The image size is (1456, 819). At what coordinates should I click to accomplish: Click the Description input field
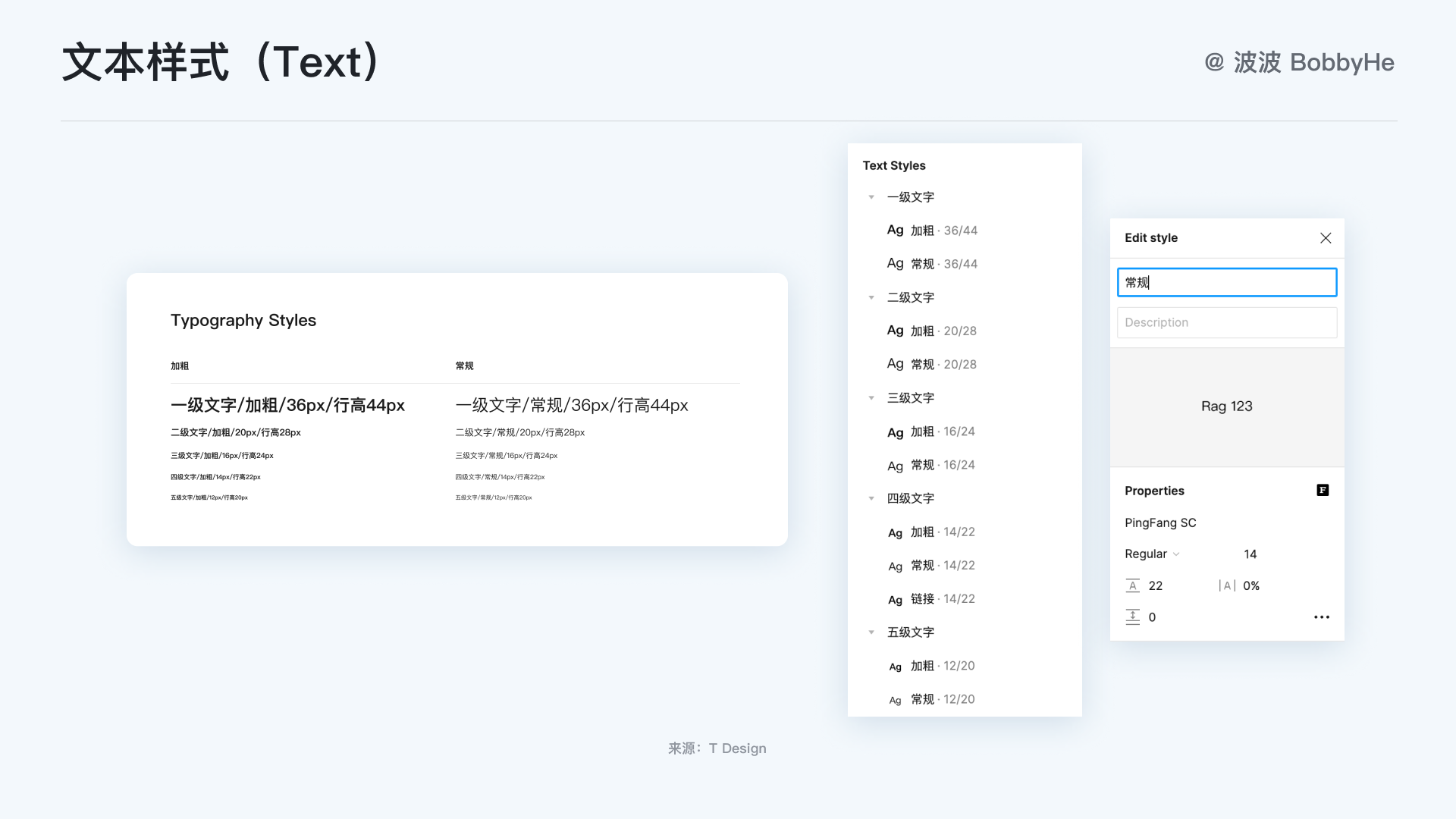1226,323
